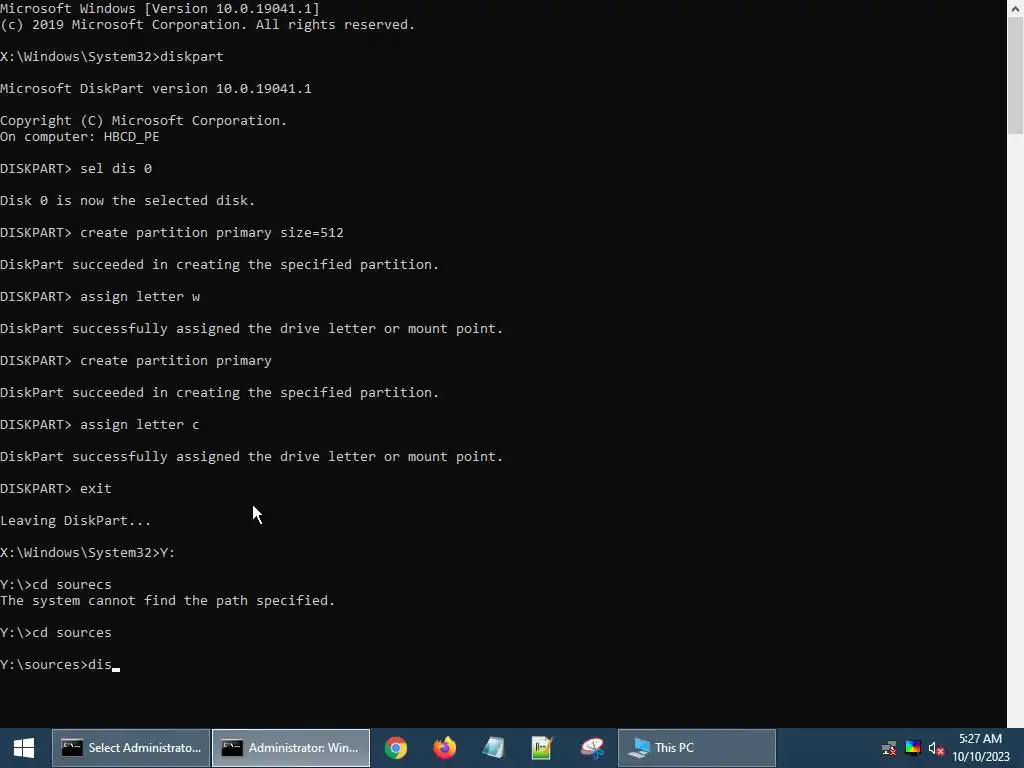The image size is (1024, 768).
Task: Click the "assign letter c" command line
Action: coord(100,424)
